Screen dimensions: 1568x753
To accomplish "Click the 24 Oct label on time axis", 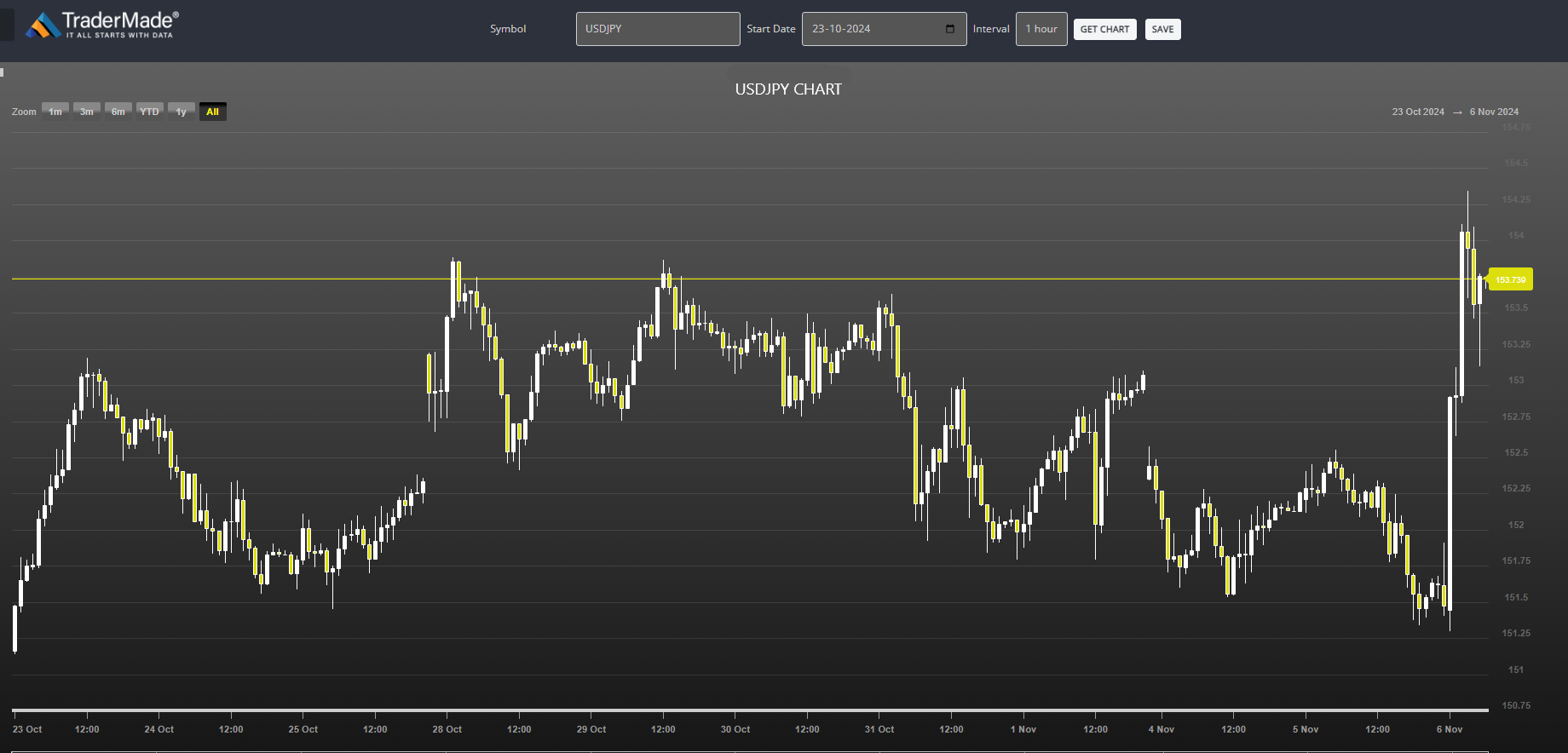I will [159, 729].
